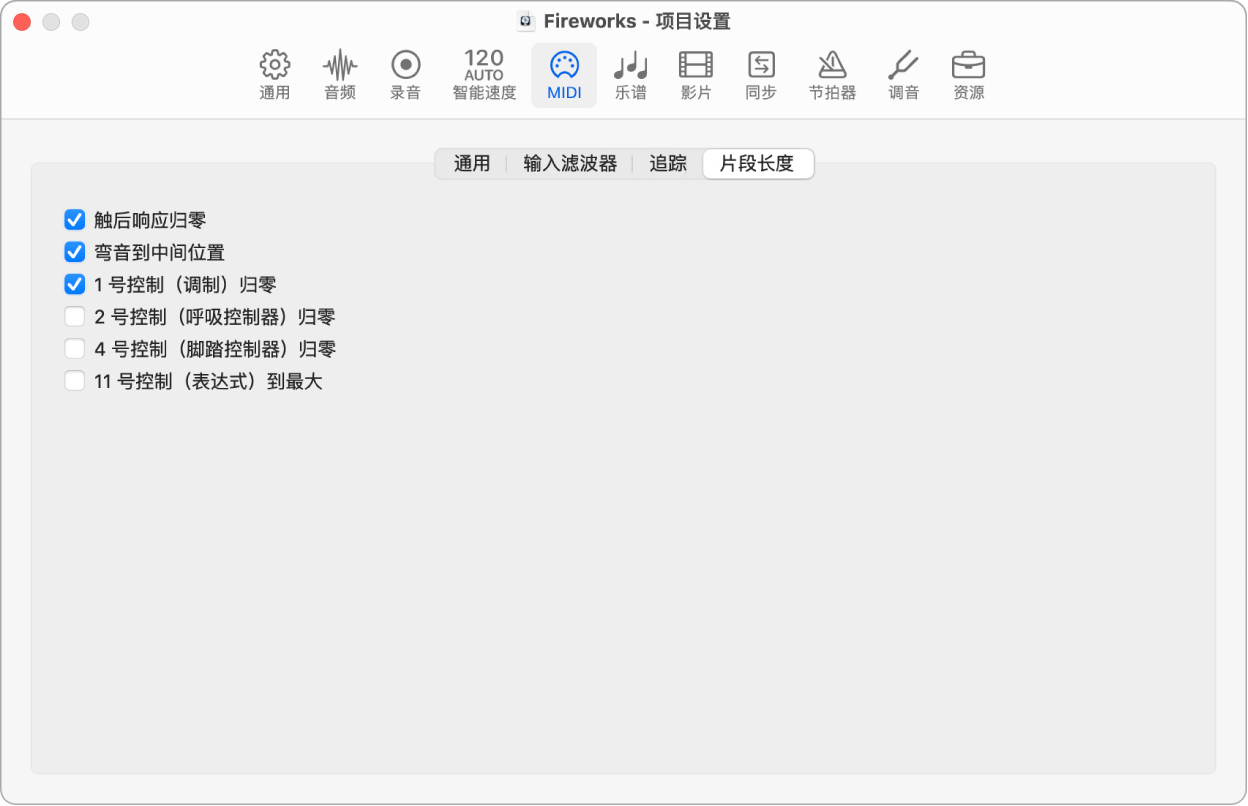The height and width of the screenshot is (806, 1248).
Task: Switch to the 输入滤波器 tab
Action: pyautogui.click(x=570, y=164)
